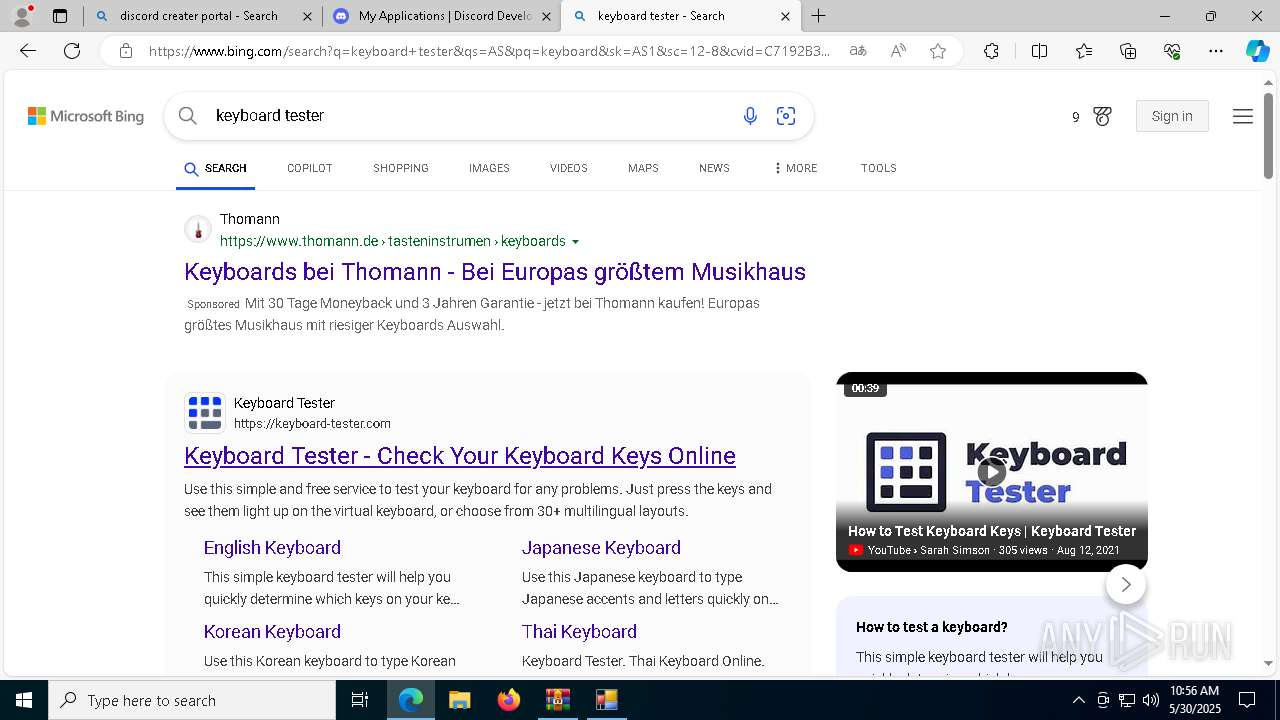Open the browser profile avatar
The image size is (1280, 720).
tap(22, 16)
